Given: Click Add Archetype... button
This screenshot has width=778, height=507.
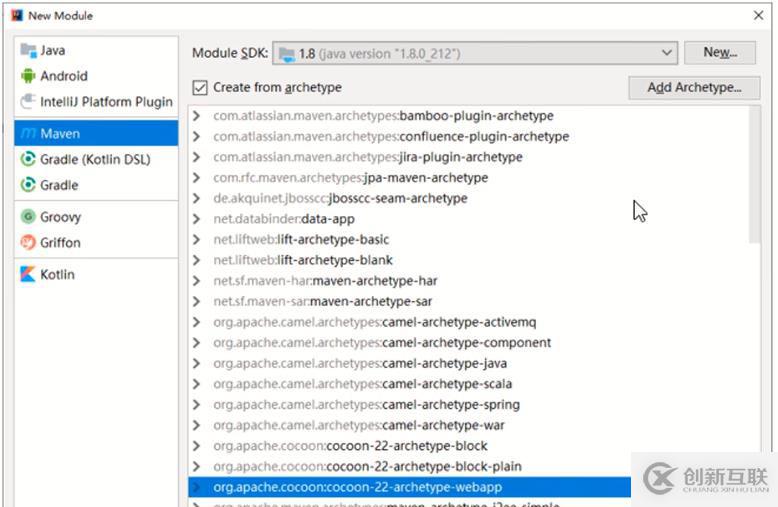Looking at the screenshot, I should point(694,88).
